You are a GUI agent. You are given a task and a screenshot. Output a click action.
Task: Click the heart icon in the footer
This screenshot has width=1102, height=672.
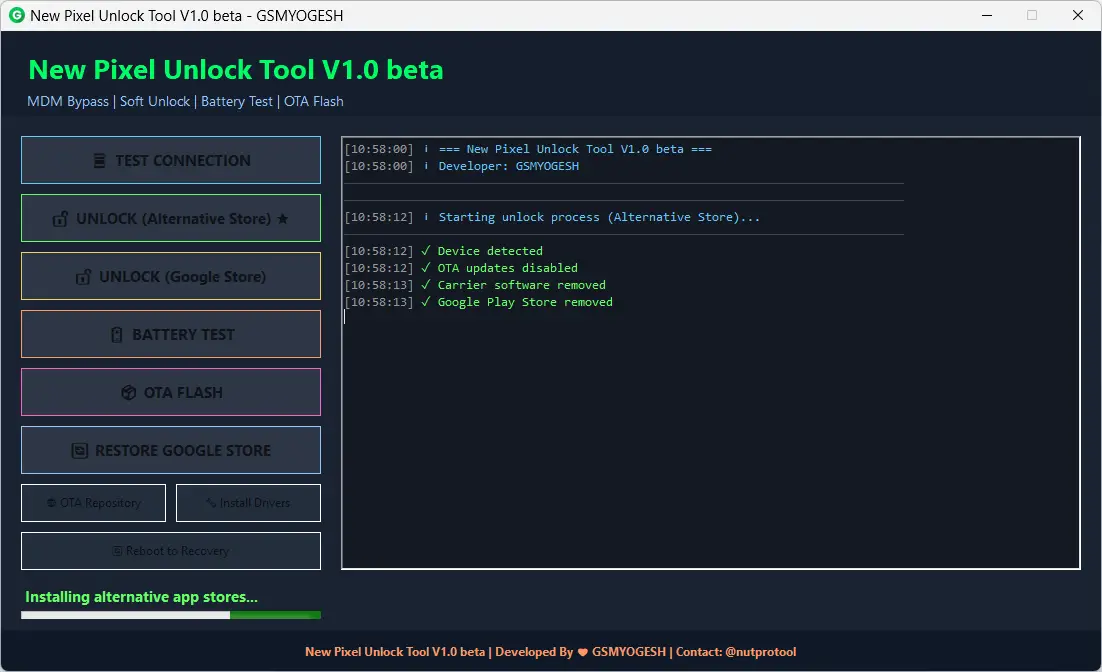(583, 652)
